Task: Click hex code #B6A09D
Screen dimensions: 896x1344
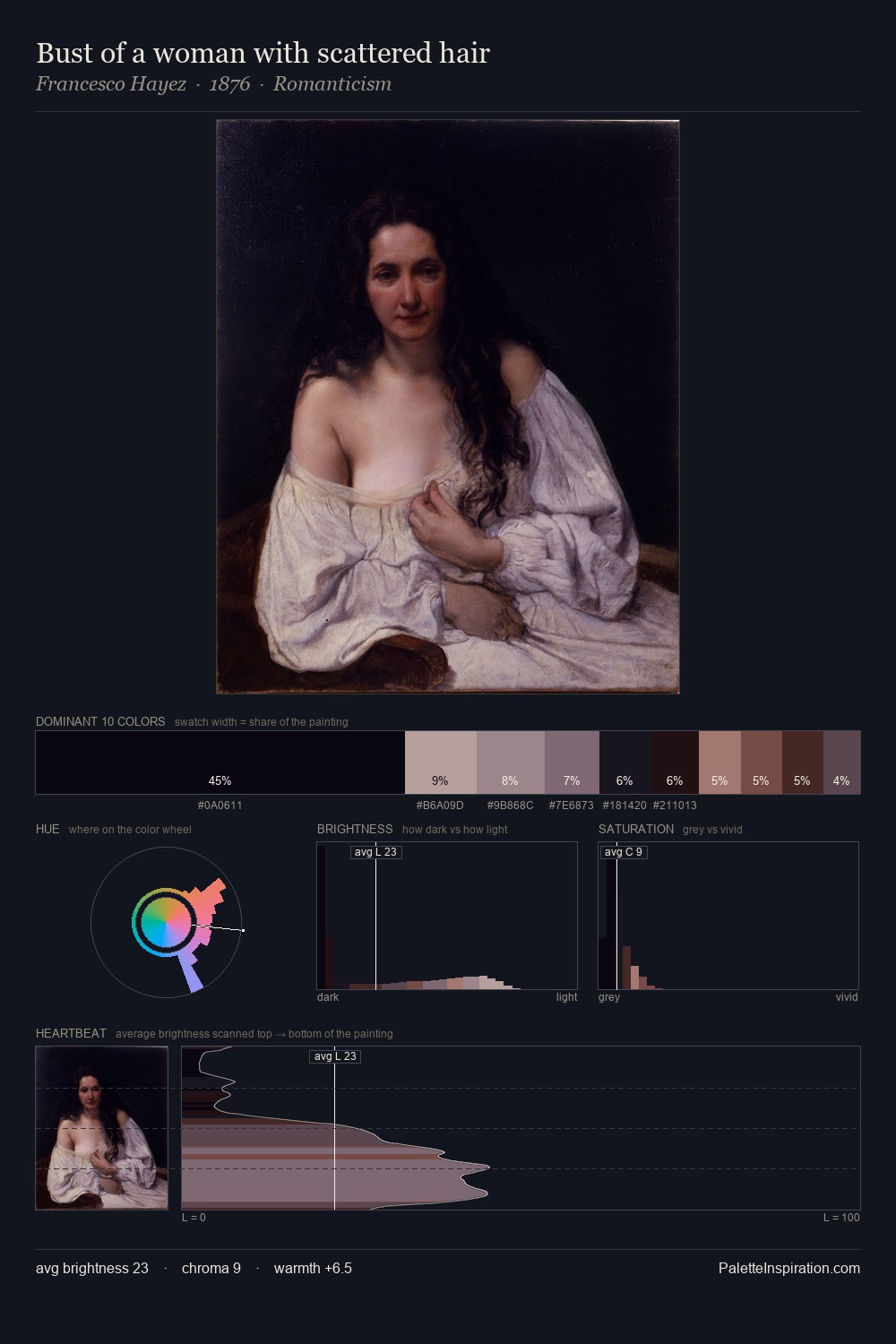Action: click(440, 805)
